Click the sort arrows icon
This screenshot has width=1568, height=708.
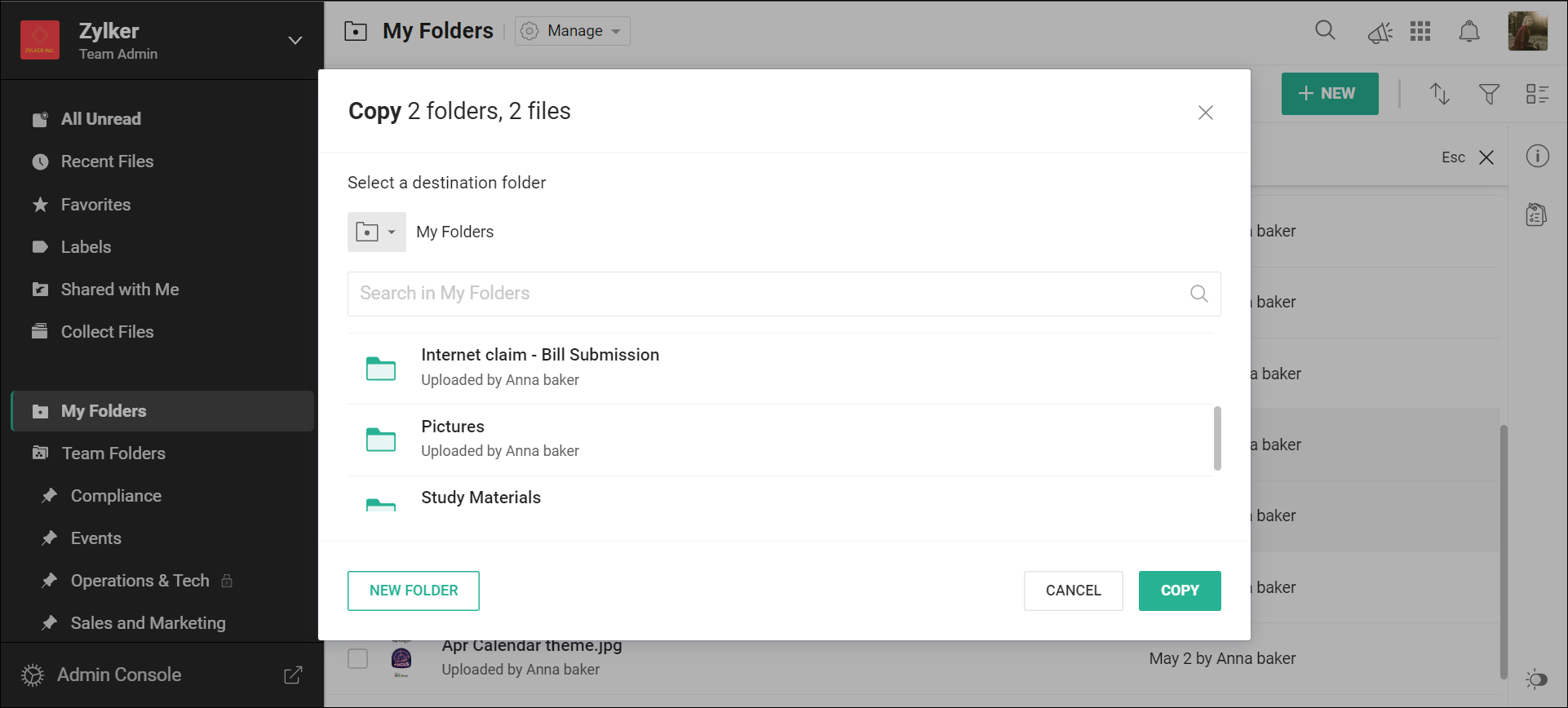pyautogui.click(x=1440, y=94)
